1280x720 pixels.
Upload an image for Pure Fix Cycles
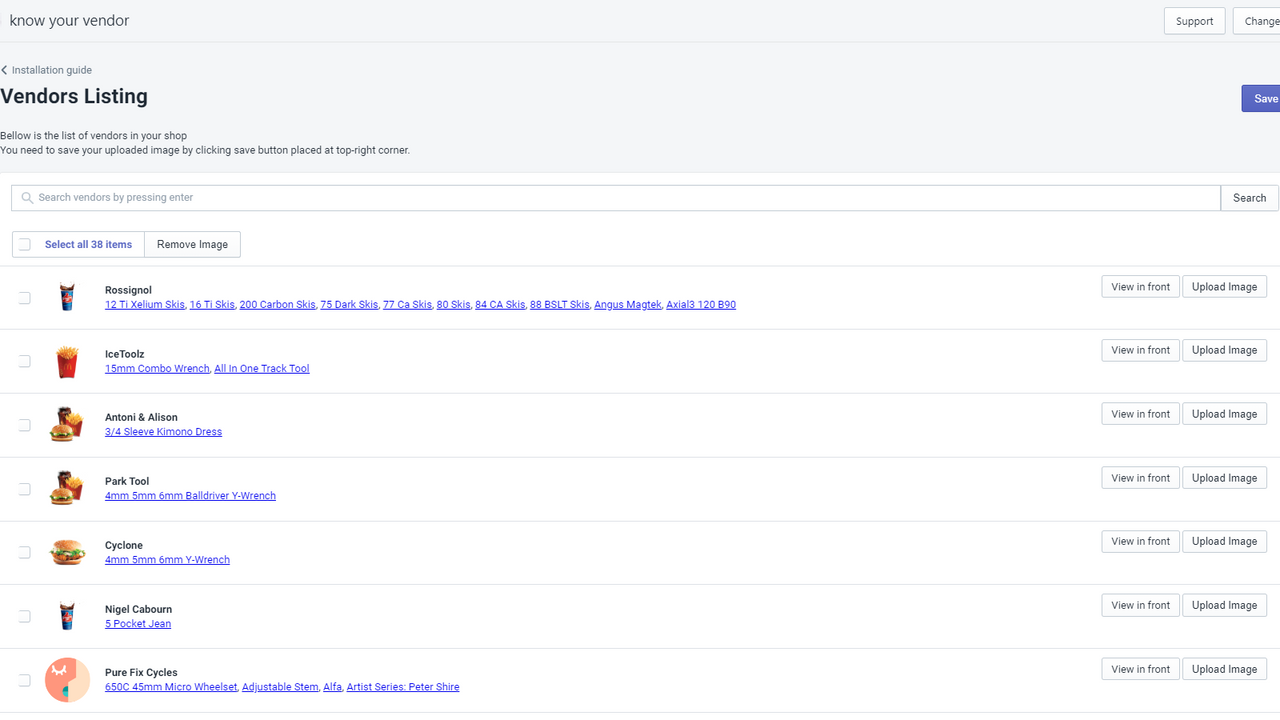1224,669
